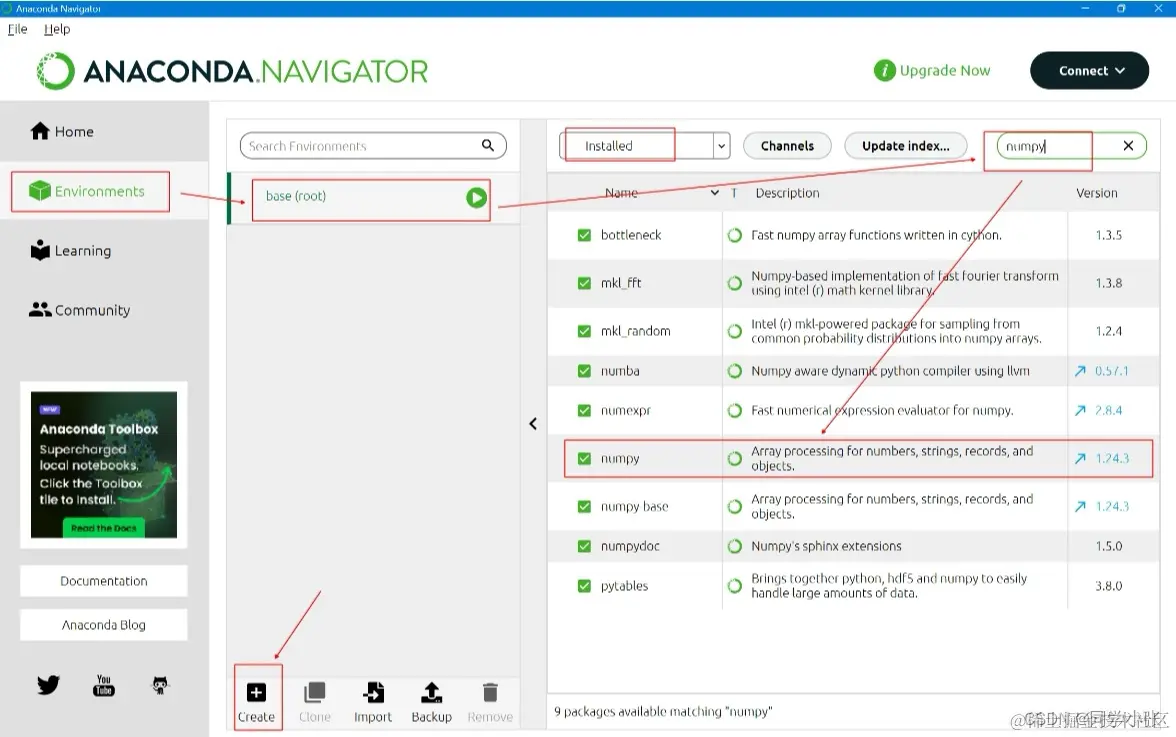The height and width of the screenshot is (737, 1176).
Task: Create a new environment
Action: point(256,702)
